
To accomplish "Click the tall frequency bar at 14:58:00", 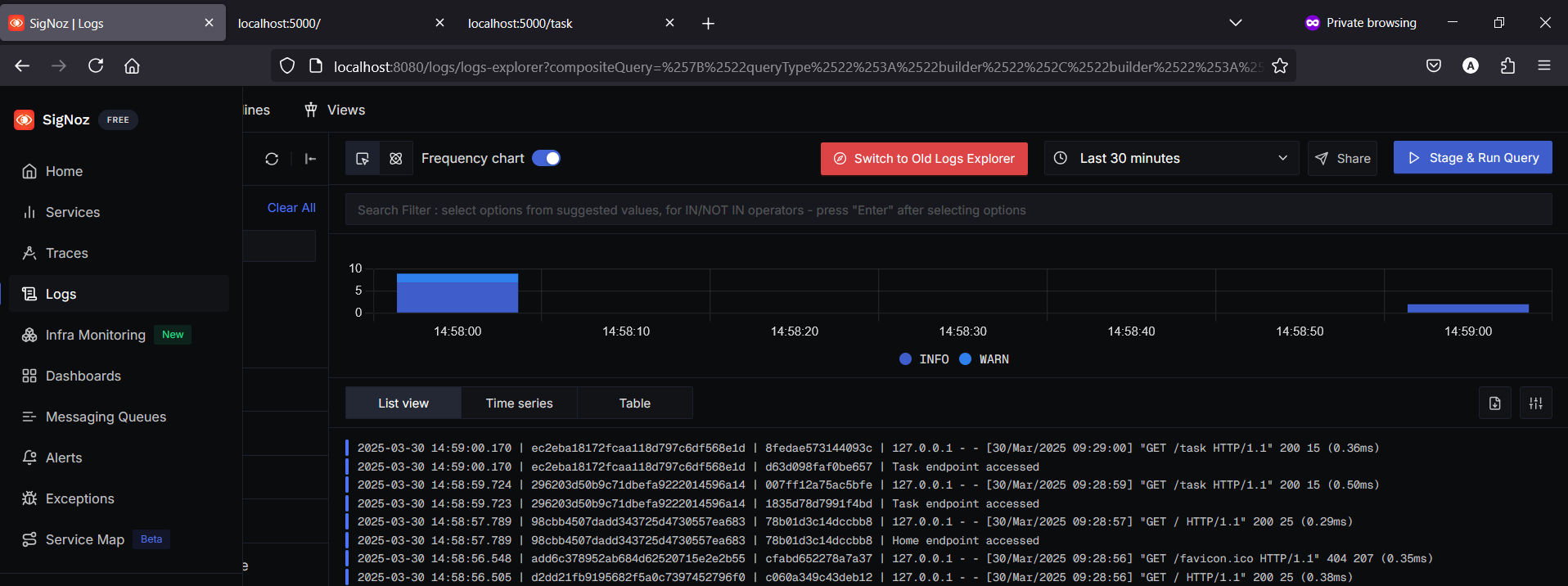I will point(457,293).
